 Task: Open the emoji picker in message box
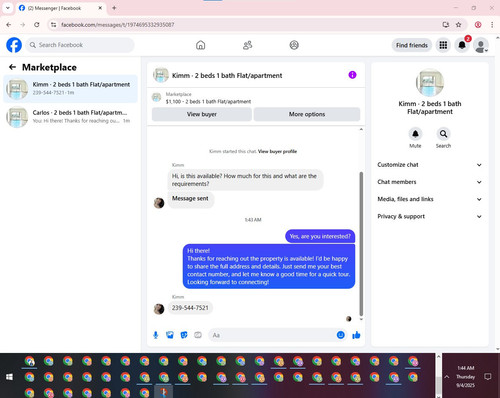click(340, 335)
